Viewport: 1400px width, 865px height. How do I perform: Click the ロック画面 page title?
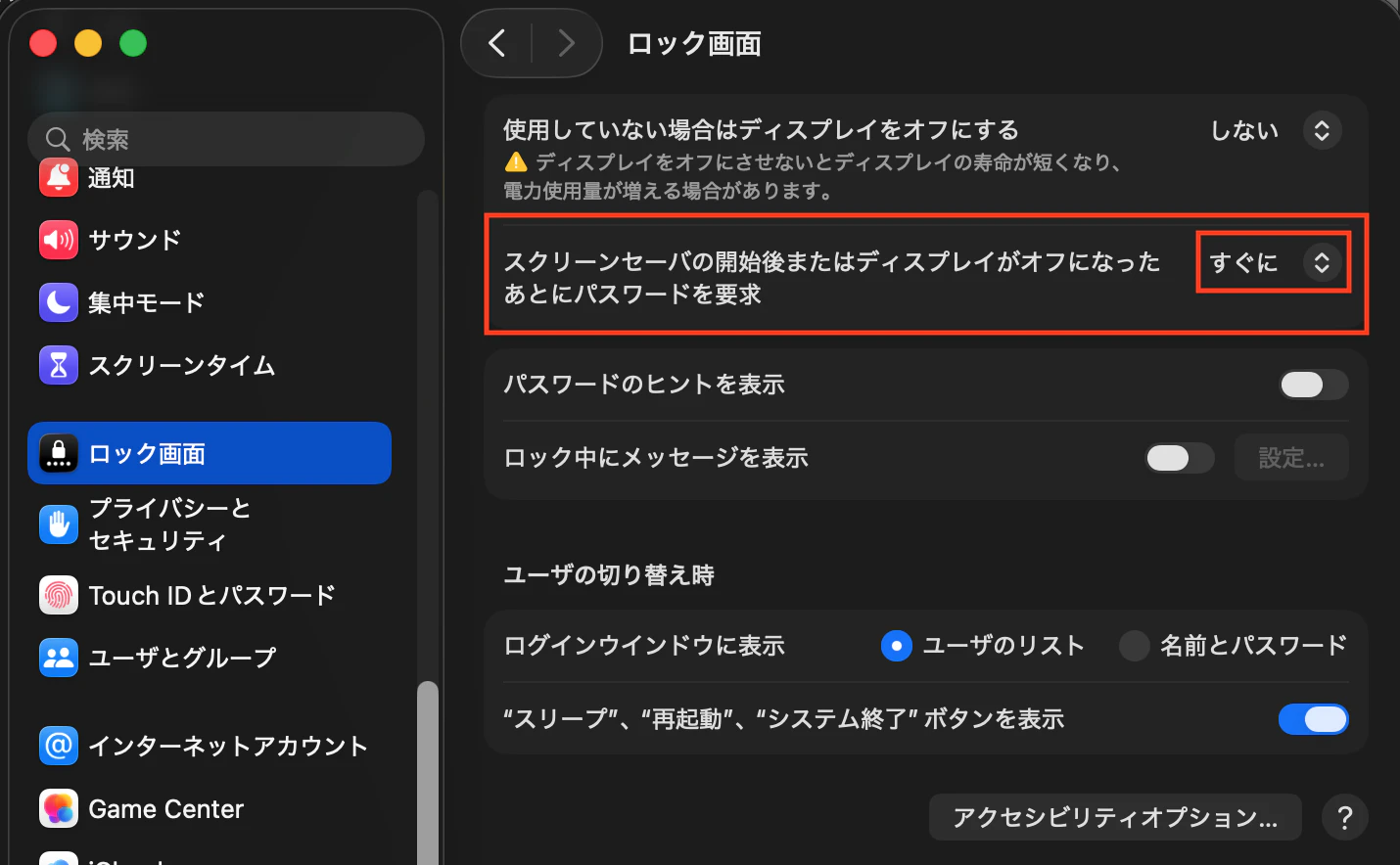[x=694, y=44]
